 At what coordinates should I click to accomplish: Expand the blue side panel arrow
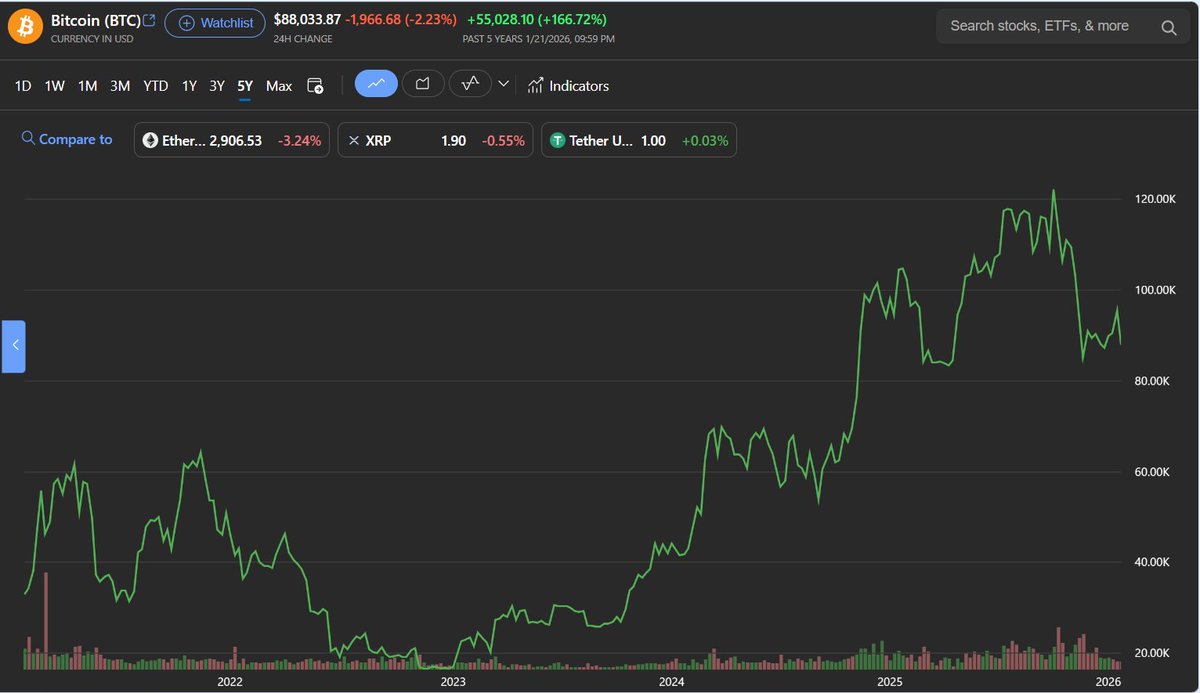coord(14,346)
